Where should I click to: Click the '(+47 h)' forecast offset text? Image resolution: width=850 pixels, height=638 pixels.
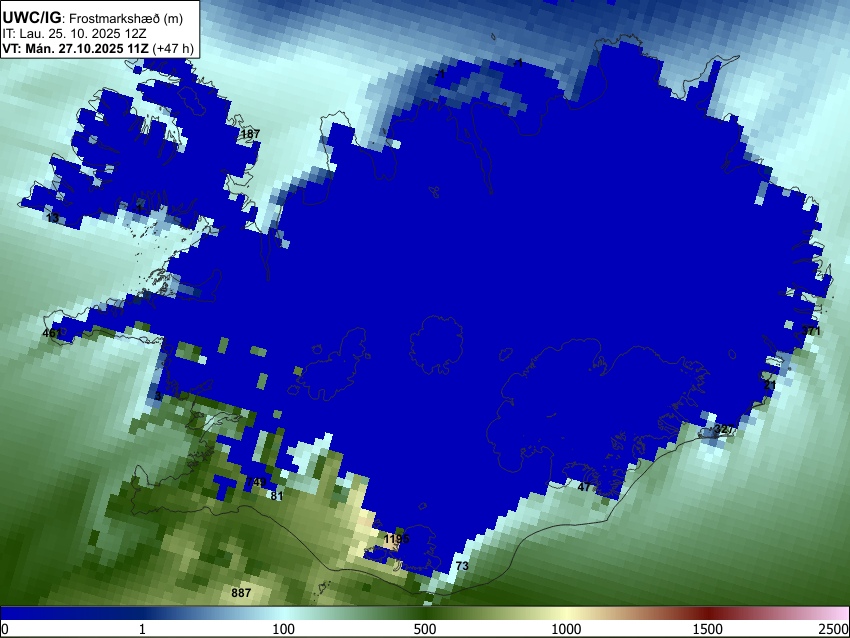click(173, 48)
